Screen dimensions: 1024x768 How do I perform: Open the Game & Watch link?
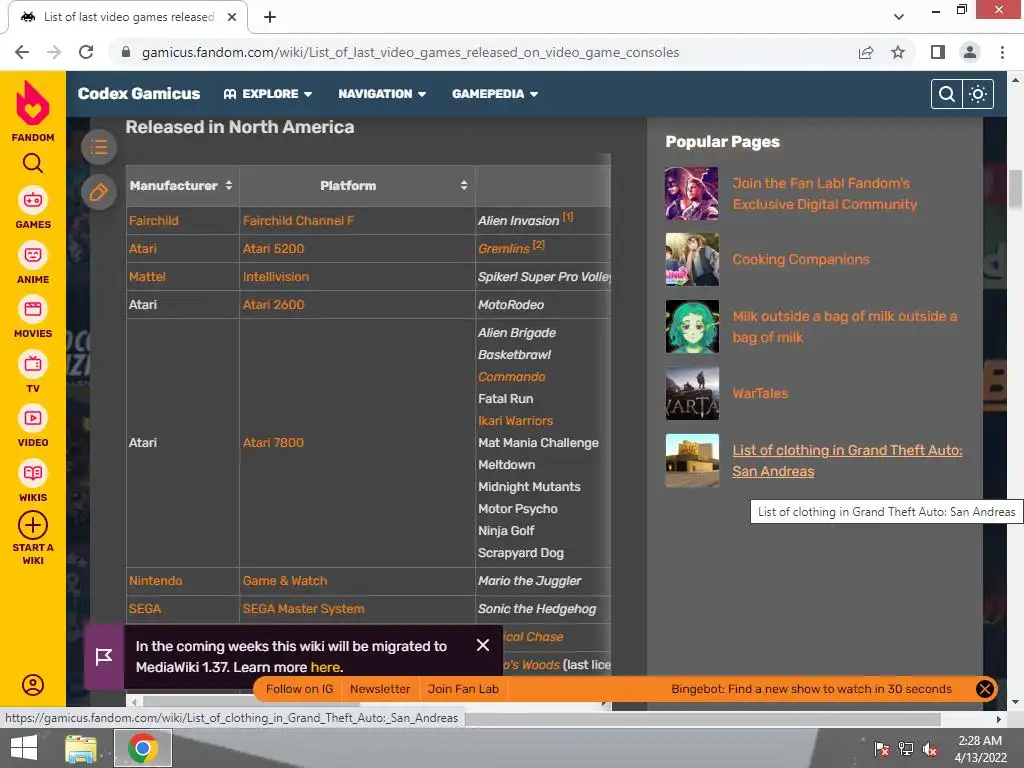(x=285, y=581)
